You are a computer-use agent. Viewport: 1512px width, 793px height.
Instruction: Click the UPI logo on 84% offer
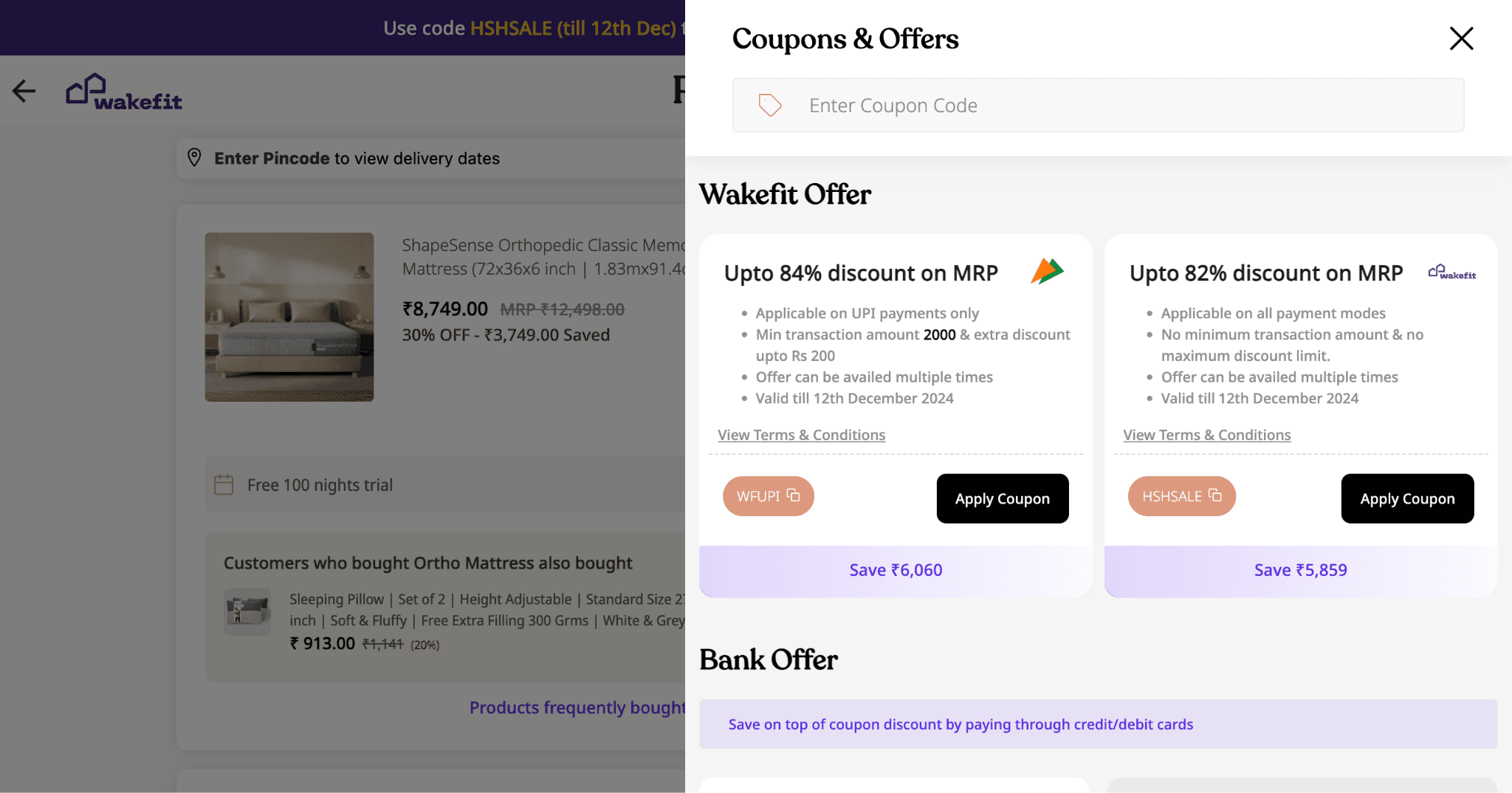(1047, 272)
